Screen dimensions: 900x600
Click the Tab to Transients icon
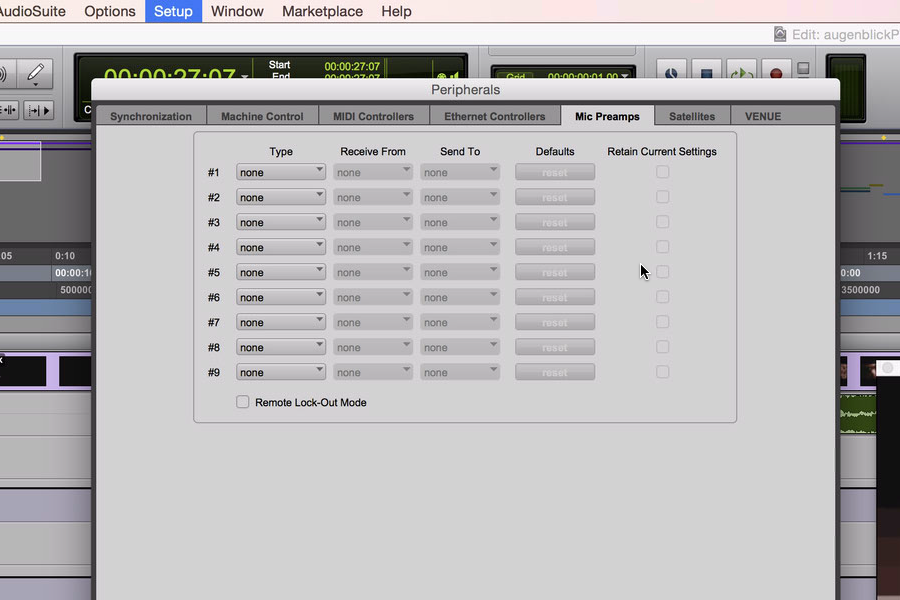coord(39,110)
